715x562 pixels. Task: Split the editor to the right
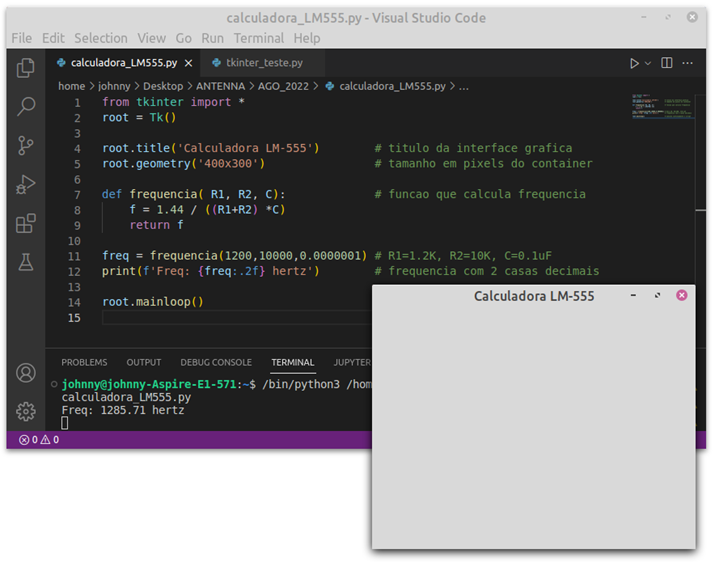pyautogui.click(x=667, y=63)
